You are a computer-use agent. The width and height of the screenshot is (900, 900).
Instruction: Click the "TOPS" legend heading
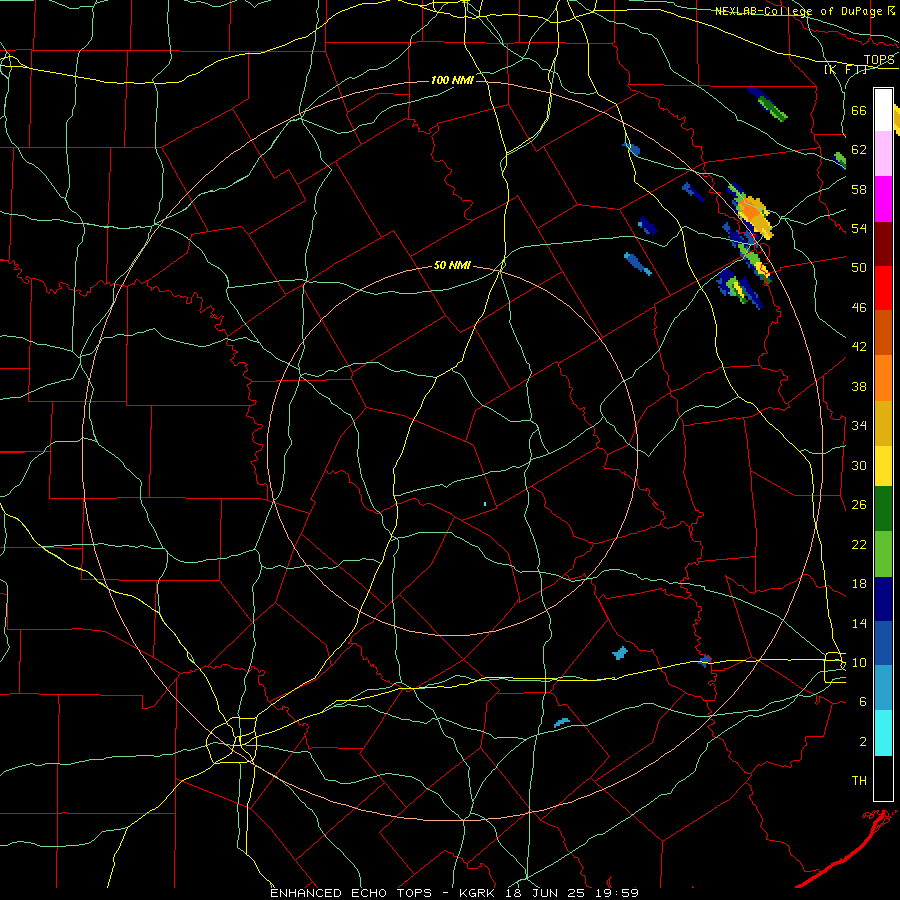(x=879, y=60)
